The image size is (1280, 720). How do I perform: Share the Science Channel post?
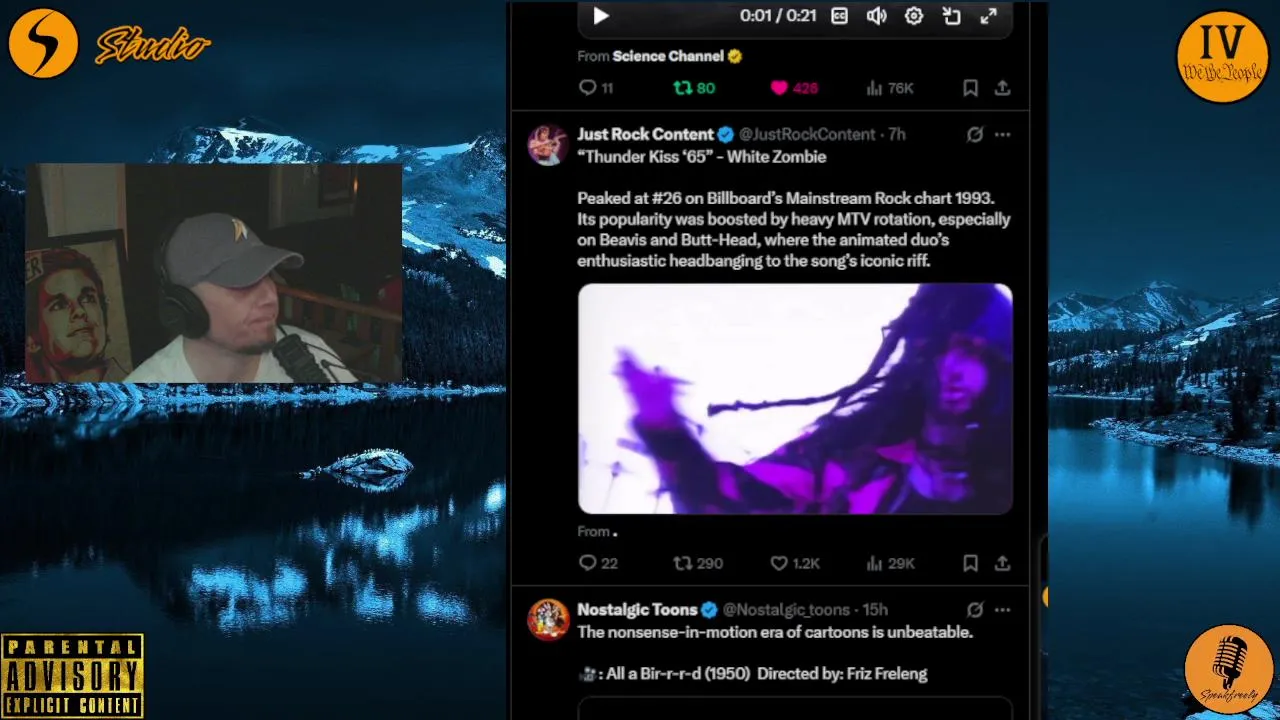1002,88
